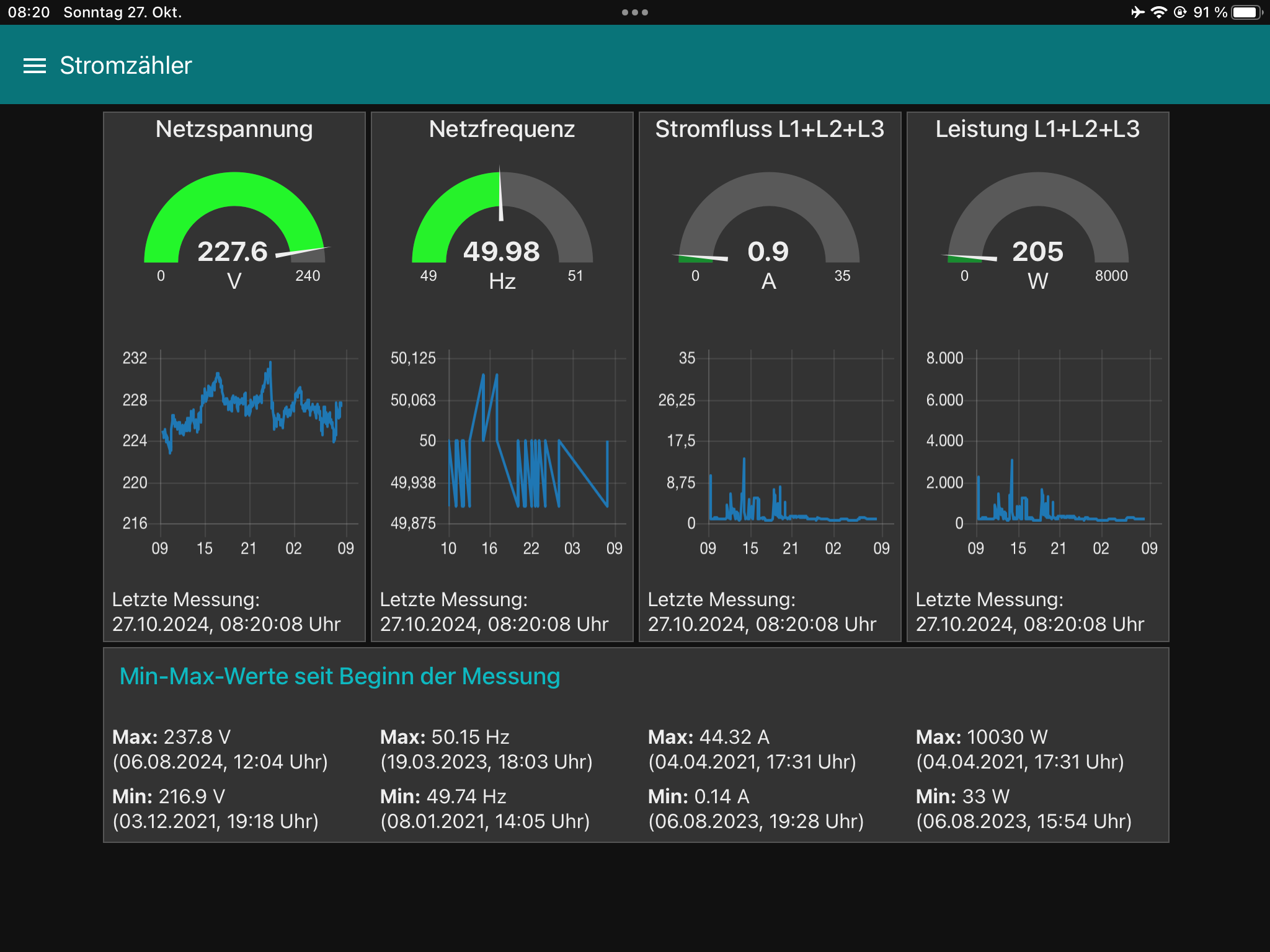Click the Min-Max-Werte seit Beginn heading

pyautogui.click(x=339, y=676)
